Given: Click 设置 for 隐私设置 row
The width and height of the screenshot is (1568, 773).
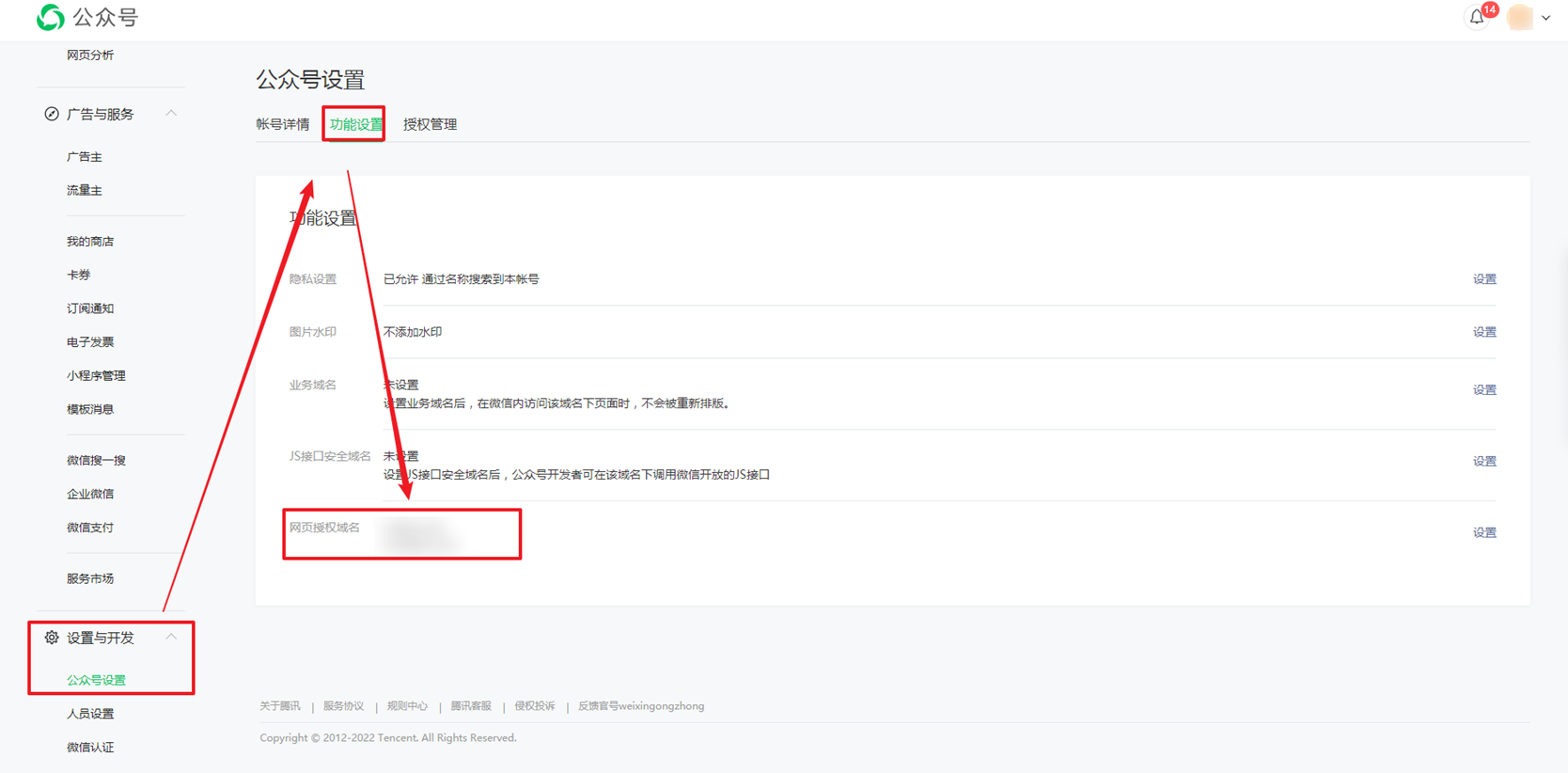Looking at the screenshot, I should click(1484, 279).
